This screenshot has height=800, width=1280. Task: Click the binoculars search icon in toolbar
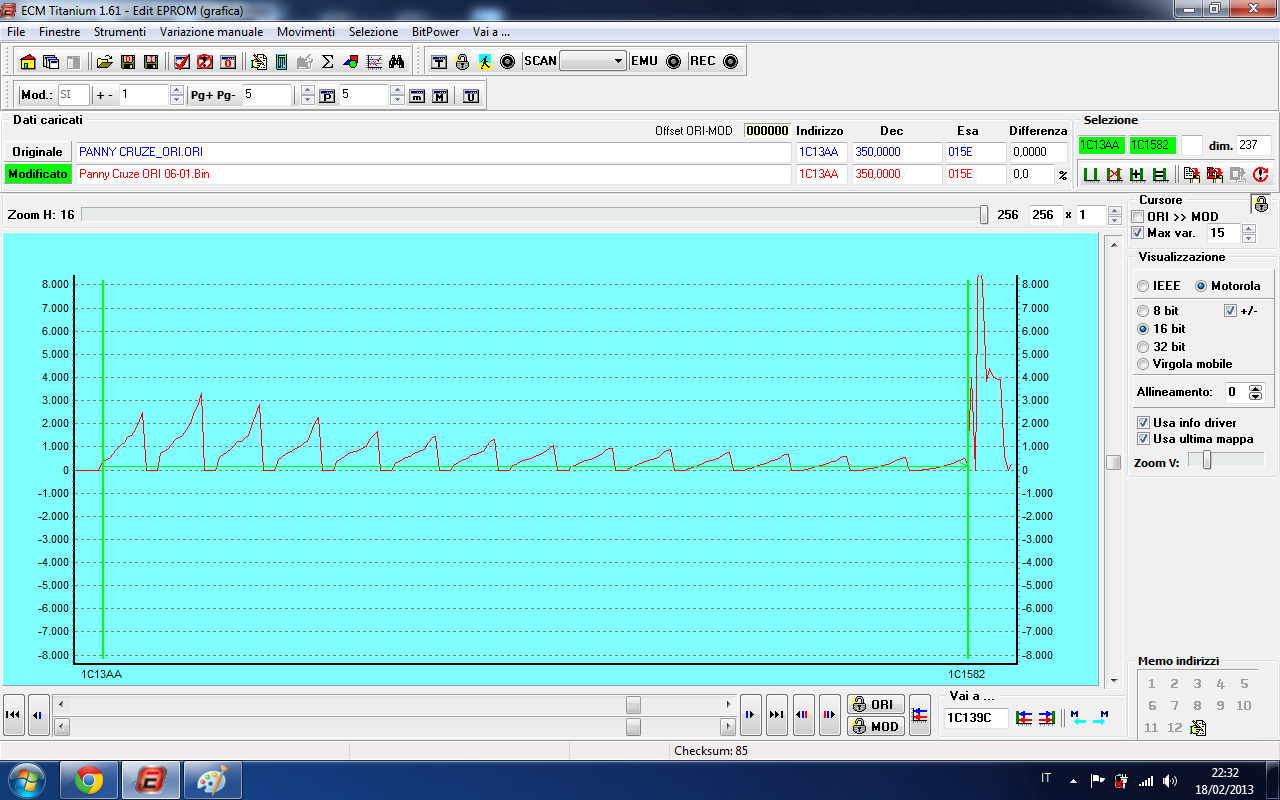(x=396, y=62)
